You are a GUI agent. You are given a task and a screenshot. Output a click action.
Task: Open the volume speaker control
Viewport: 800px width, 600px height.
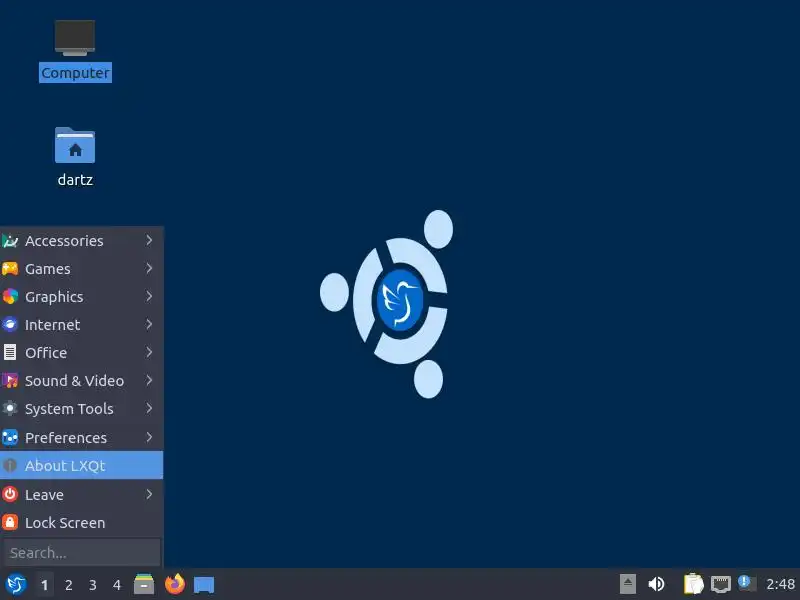pos(656,584)
